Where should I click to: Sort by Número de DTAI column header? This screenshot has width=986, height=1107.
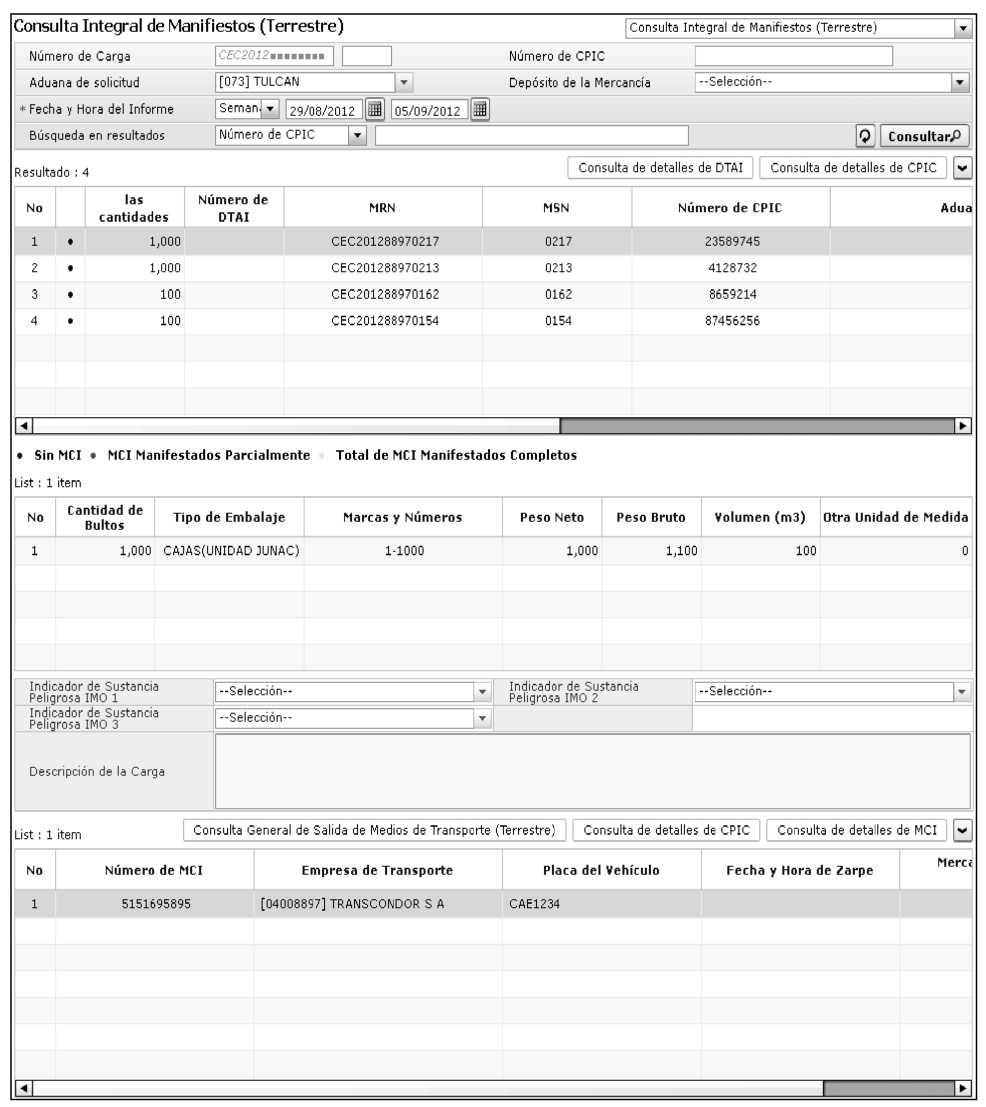pyautogui.click(x=234, y=208)
